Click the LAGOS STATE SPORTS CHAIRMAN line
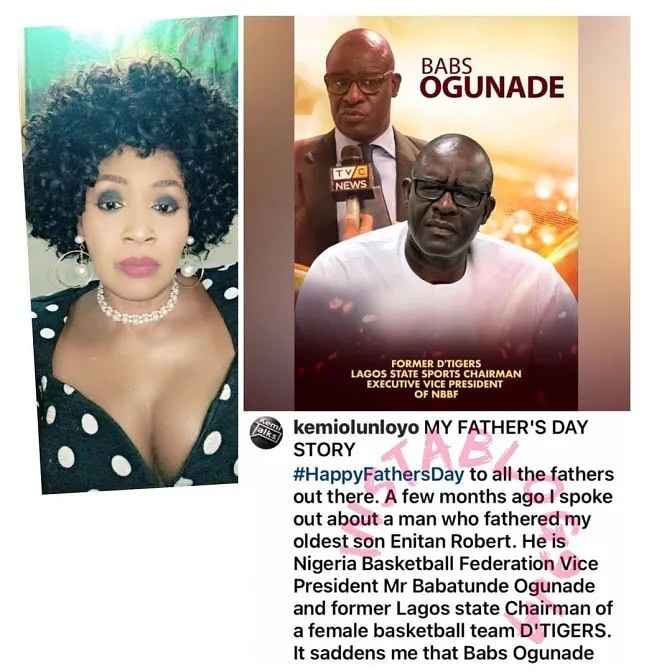The height and width of the screenshot is (672, 672). pyautogui.click(x=436, y=374)
